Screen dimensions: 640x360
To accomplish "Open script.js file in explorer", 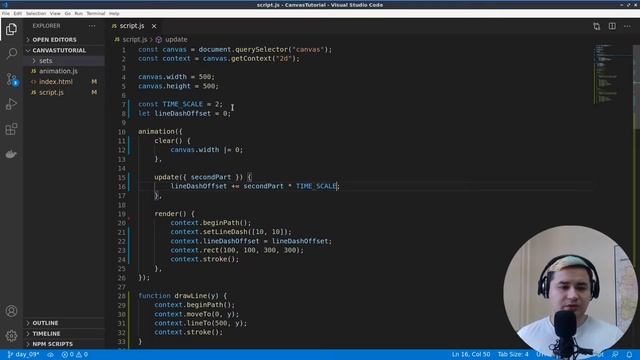I will point(51,92).
